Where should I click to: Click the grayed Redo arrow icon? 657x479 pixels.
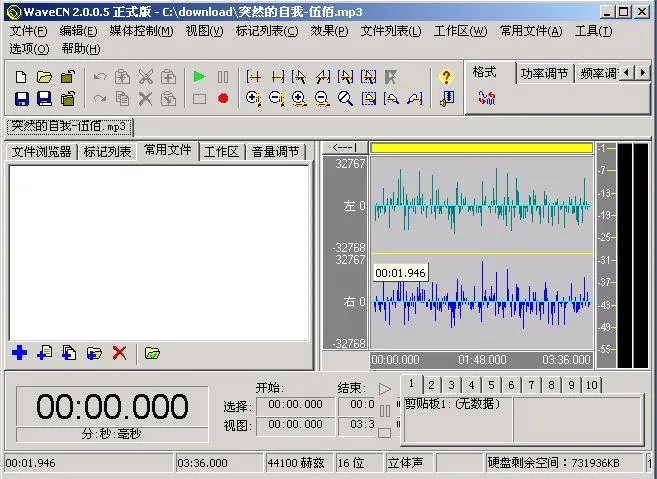click(x=100, y=99)
